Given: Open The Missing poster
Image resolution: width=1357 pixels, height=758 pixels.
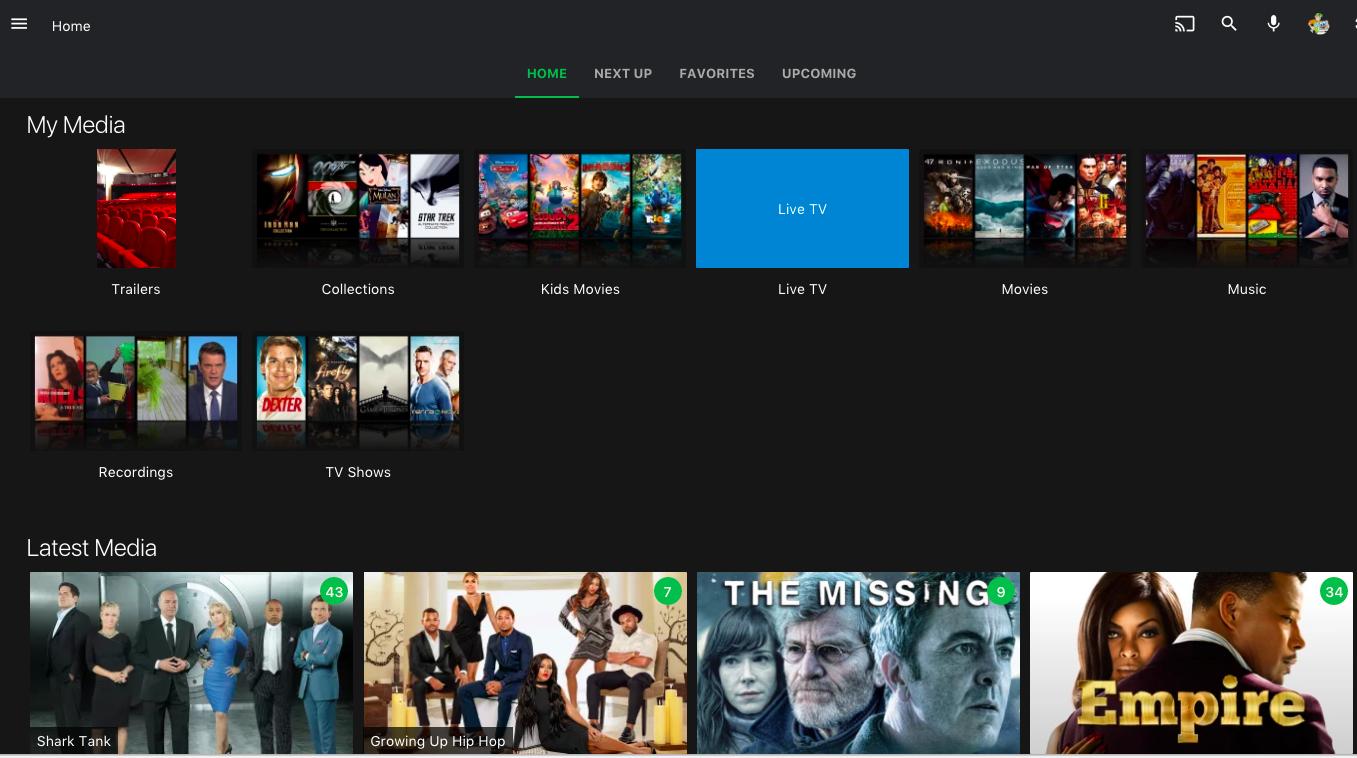Looking at the screenshot, I should 858,663.
